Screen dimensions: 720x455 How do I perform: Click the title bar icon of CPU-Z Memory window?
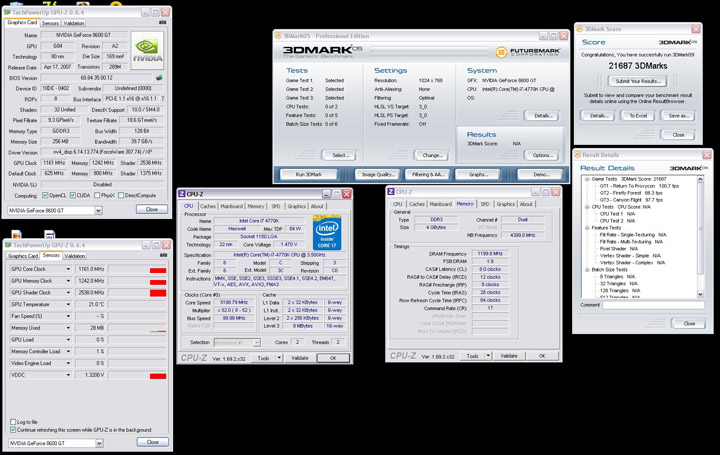(391, 191)
